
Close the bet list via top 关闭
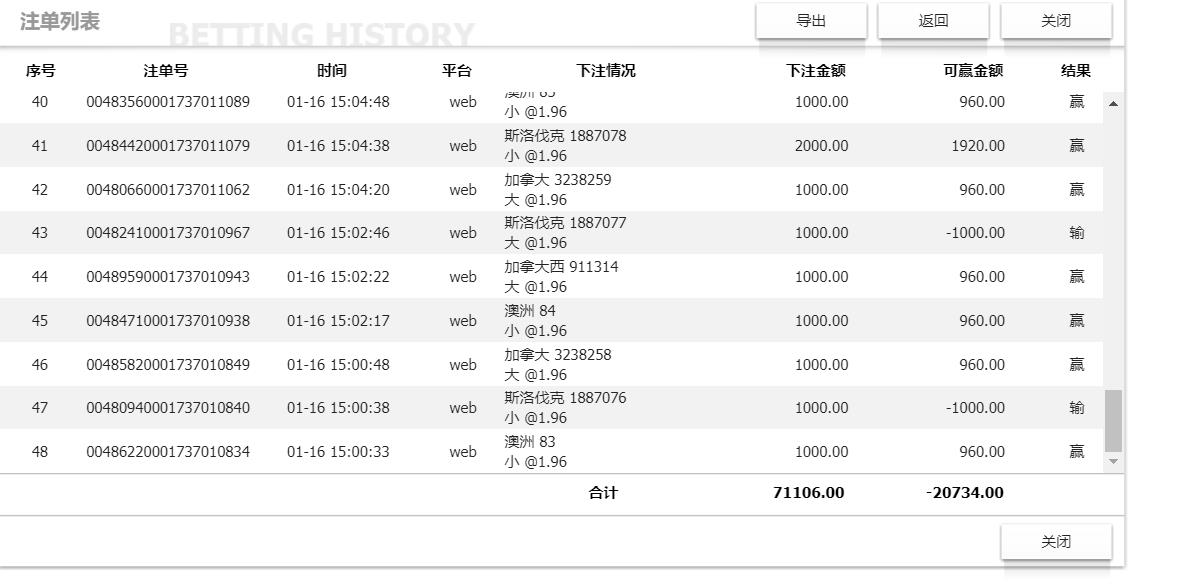tap(1055, 21)
